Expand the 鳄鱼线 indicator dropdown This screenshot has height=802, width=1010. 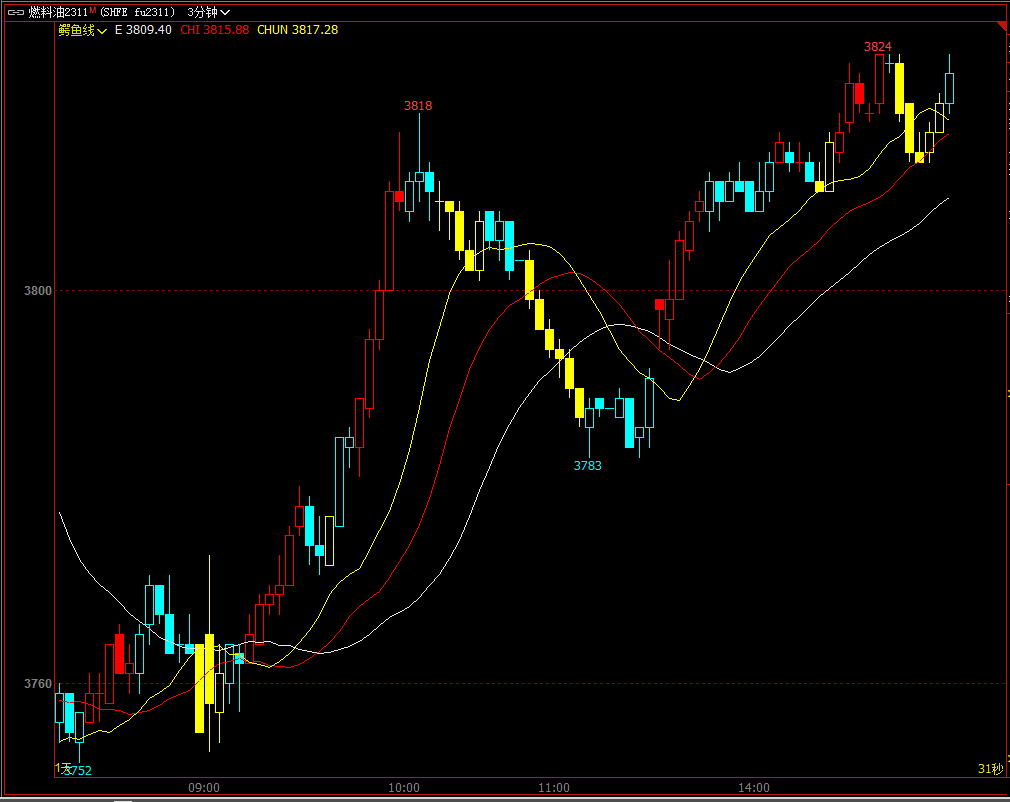pyautogui.click(x=82, y=30)
